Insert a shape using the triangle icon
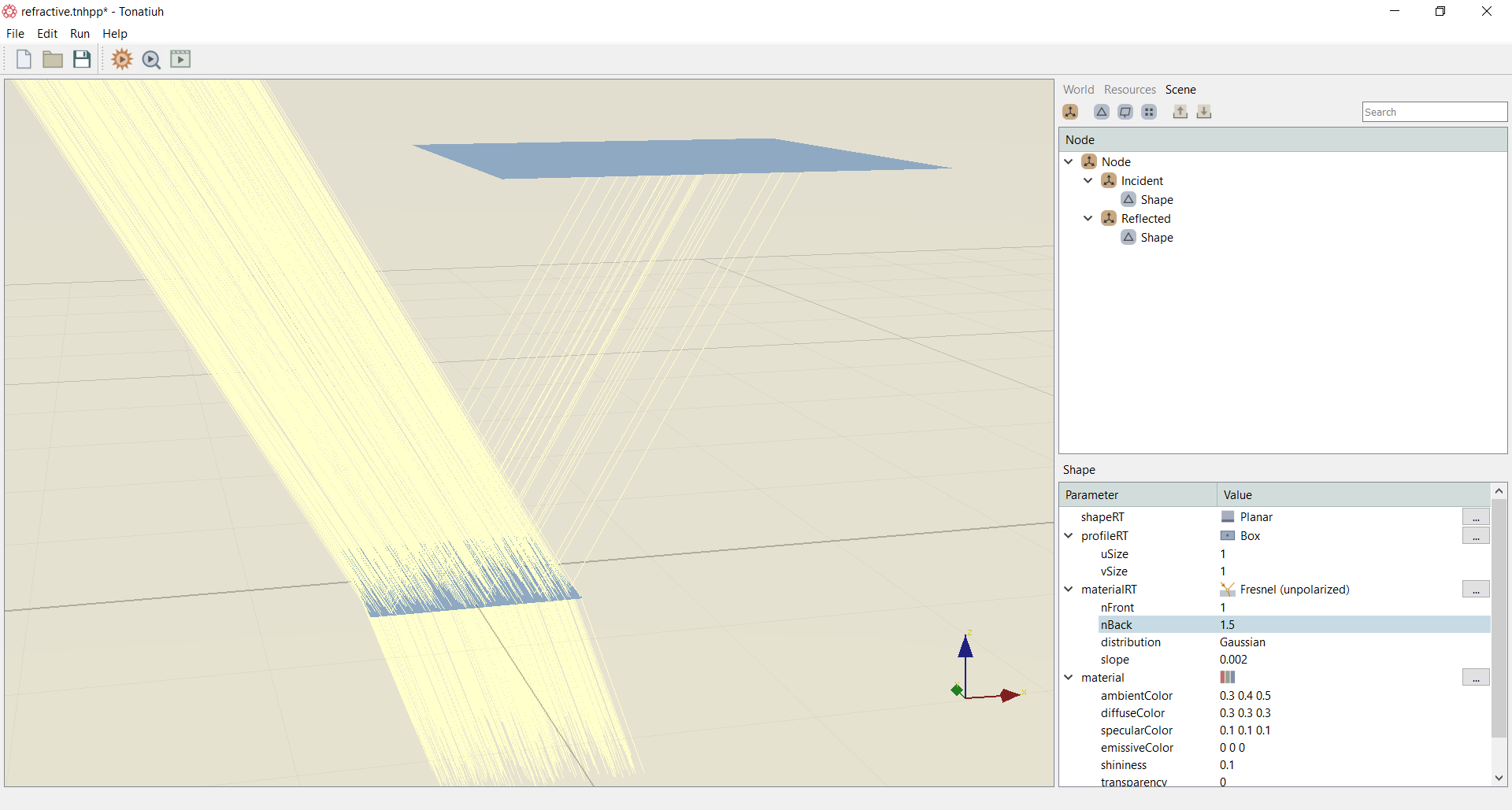The width and height of the screenshot is (1512, 810). [1102, 112]
